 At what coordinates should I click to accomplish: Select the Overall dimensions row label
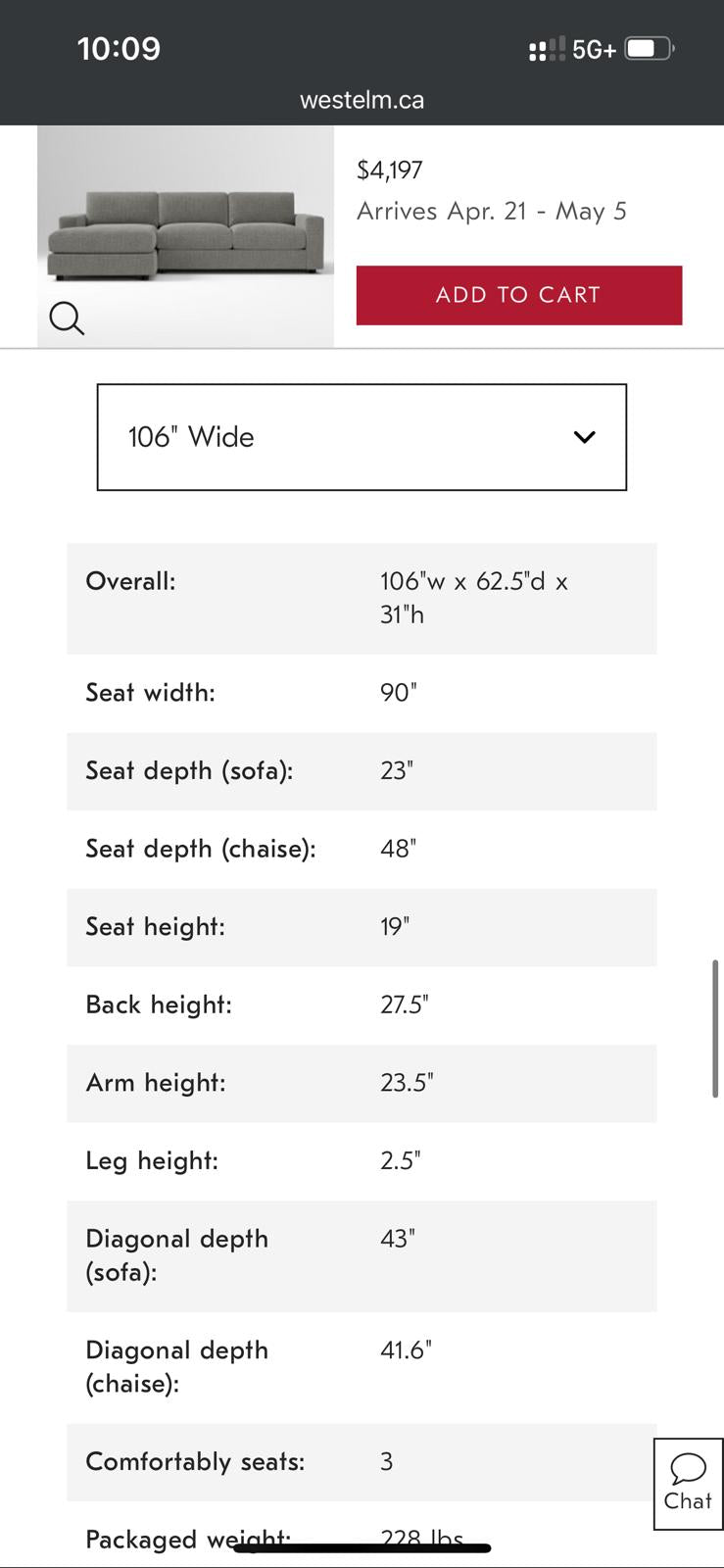130,581
